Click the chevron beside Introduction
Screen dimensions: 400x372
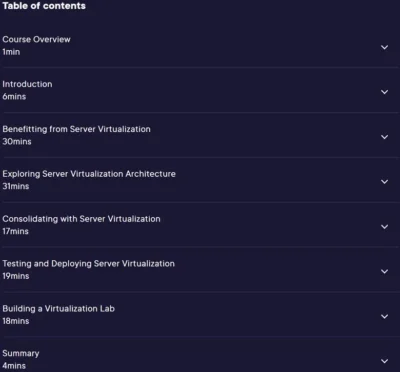[x=385, y=92]
